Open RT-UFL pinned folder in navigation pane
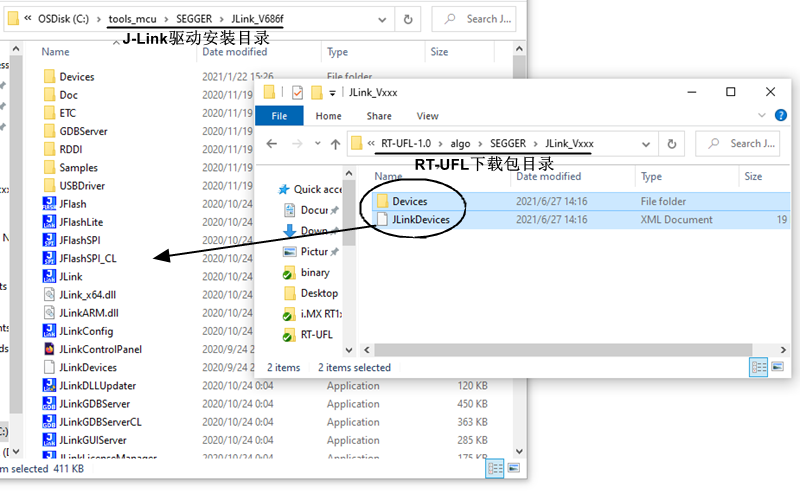This screenshot has width=800, height=494. [308, 335]
